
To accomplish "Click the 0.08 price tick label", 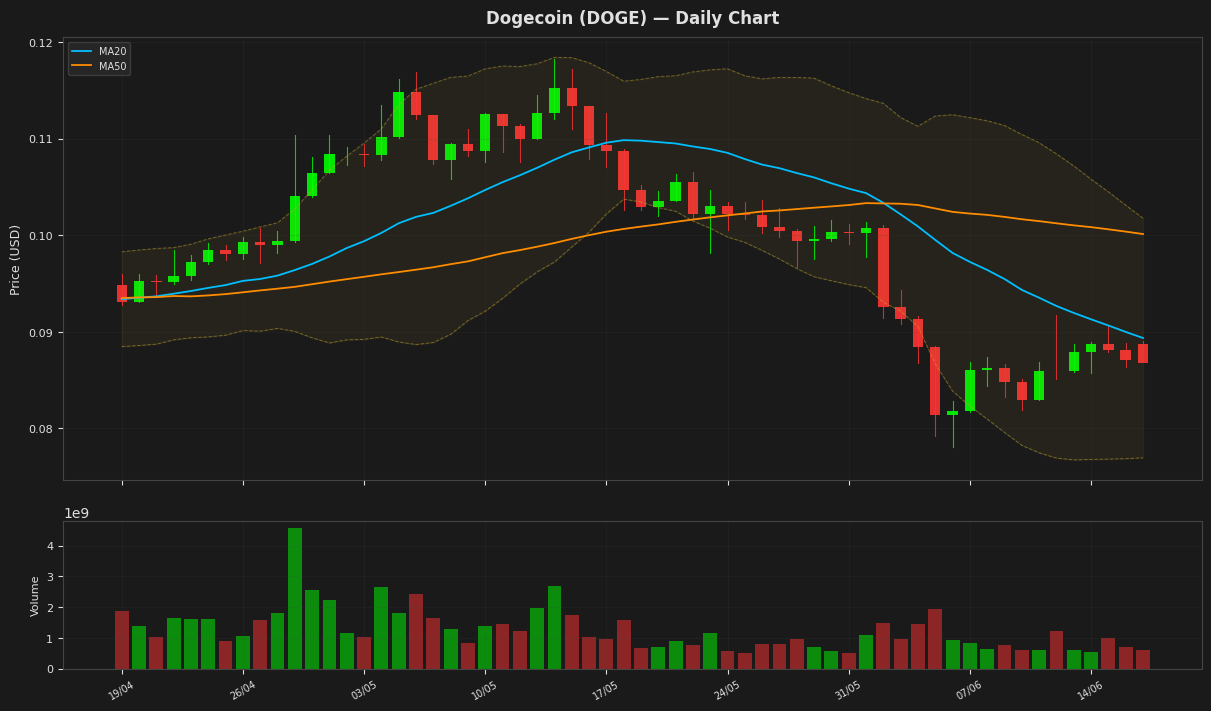I will tap(41, 429).
